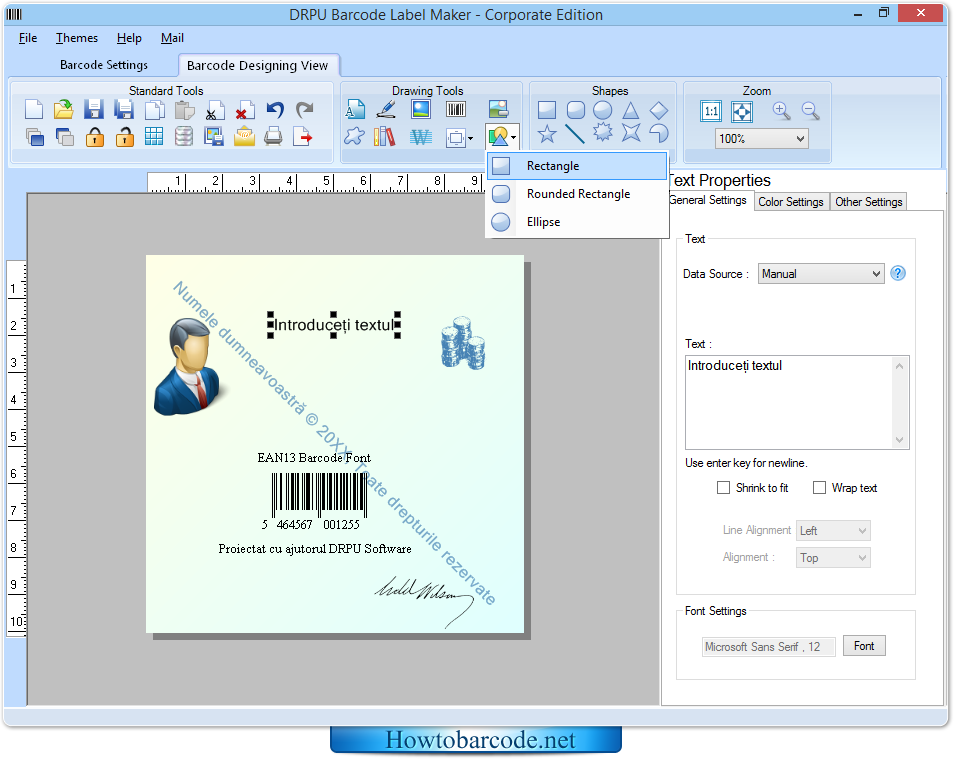Send the label by email

[244, 137]
